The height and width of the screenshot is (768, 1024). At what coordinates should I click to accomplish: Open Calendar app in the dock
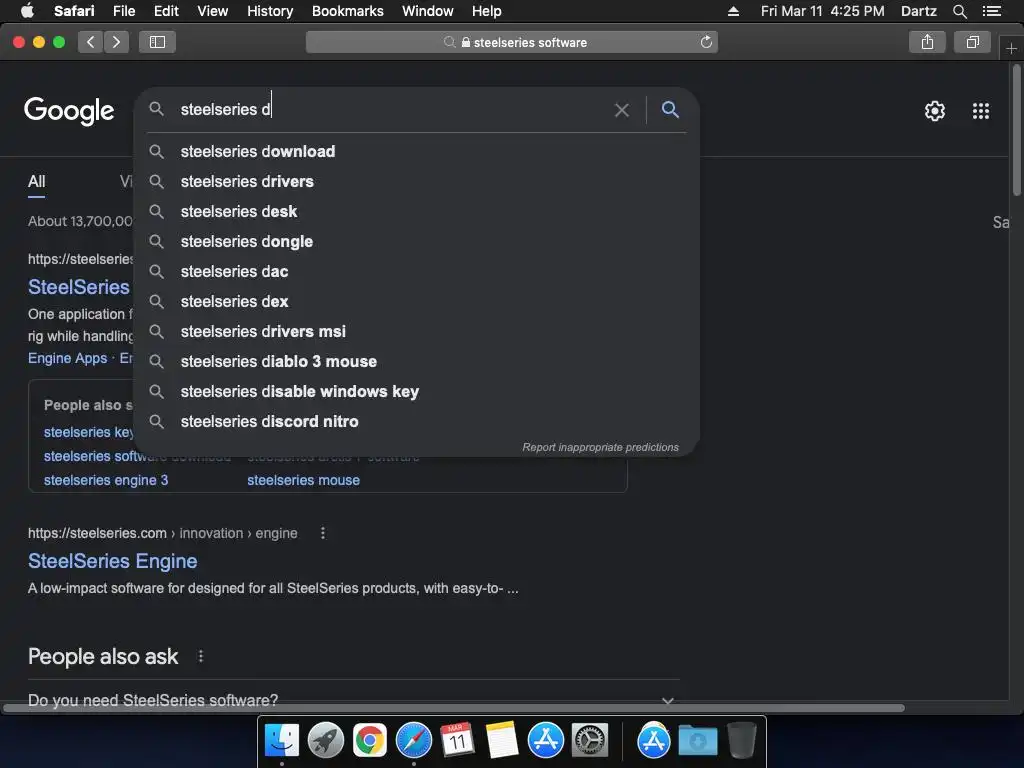[457, 740]
